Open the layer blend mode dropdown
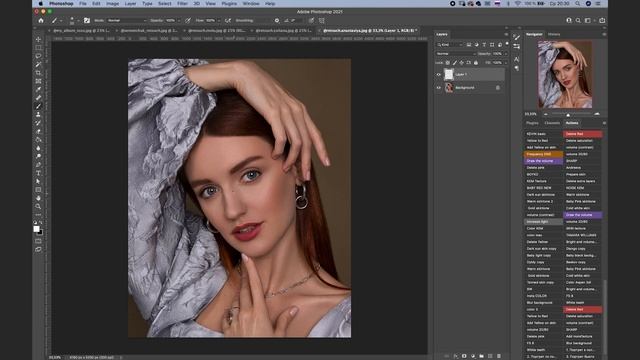The image size is (640, 360). (456, 54)
